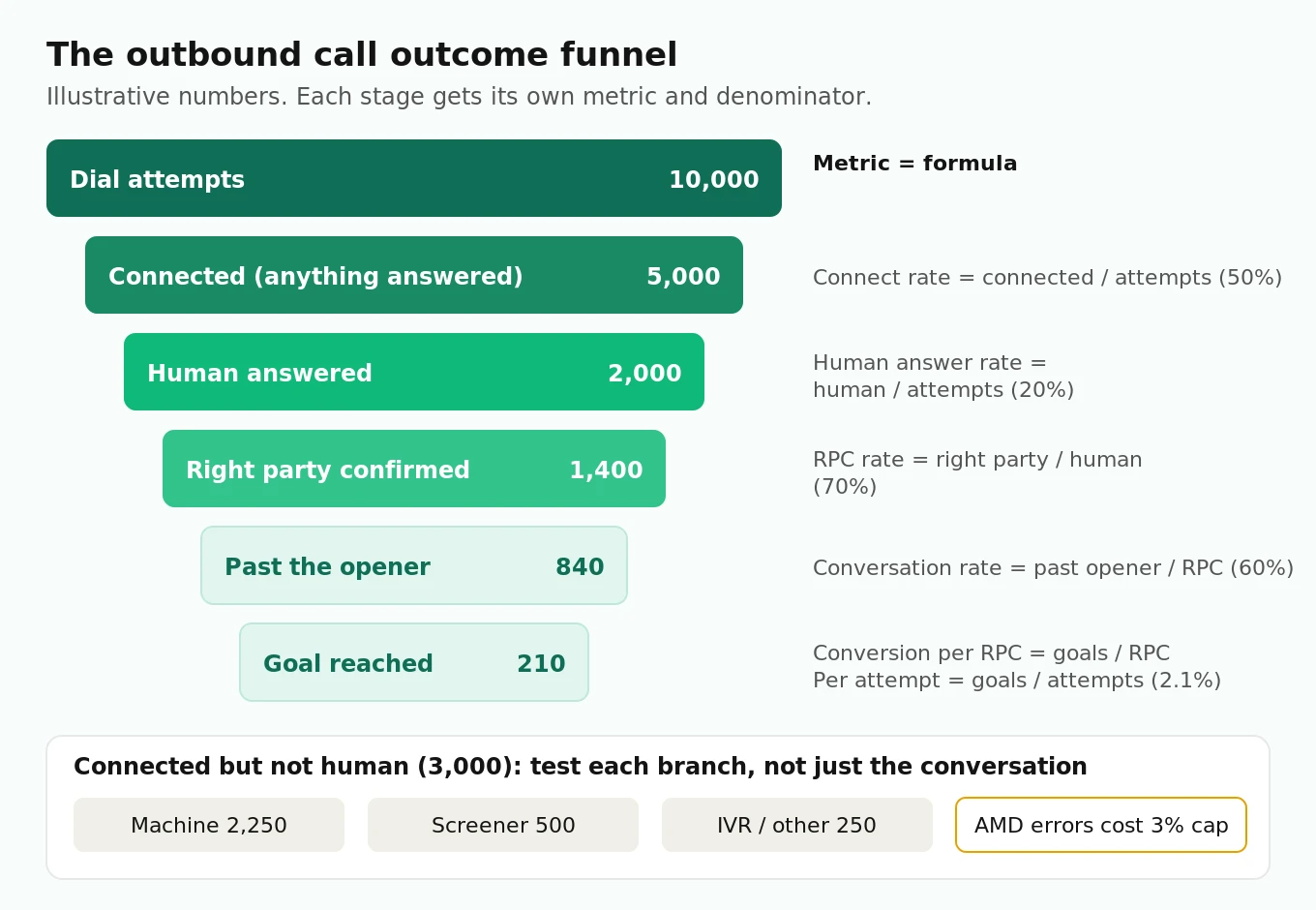Viewport: 1316px width, 910px height.
Task: Click the IVR / other 250 chip
Action: pyautogui.click(x=797, y=825)
